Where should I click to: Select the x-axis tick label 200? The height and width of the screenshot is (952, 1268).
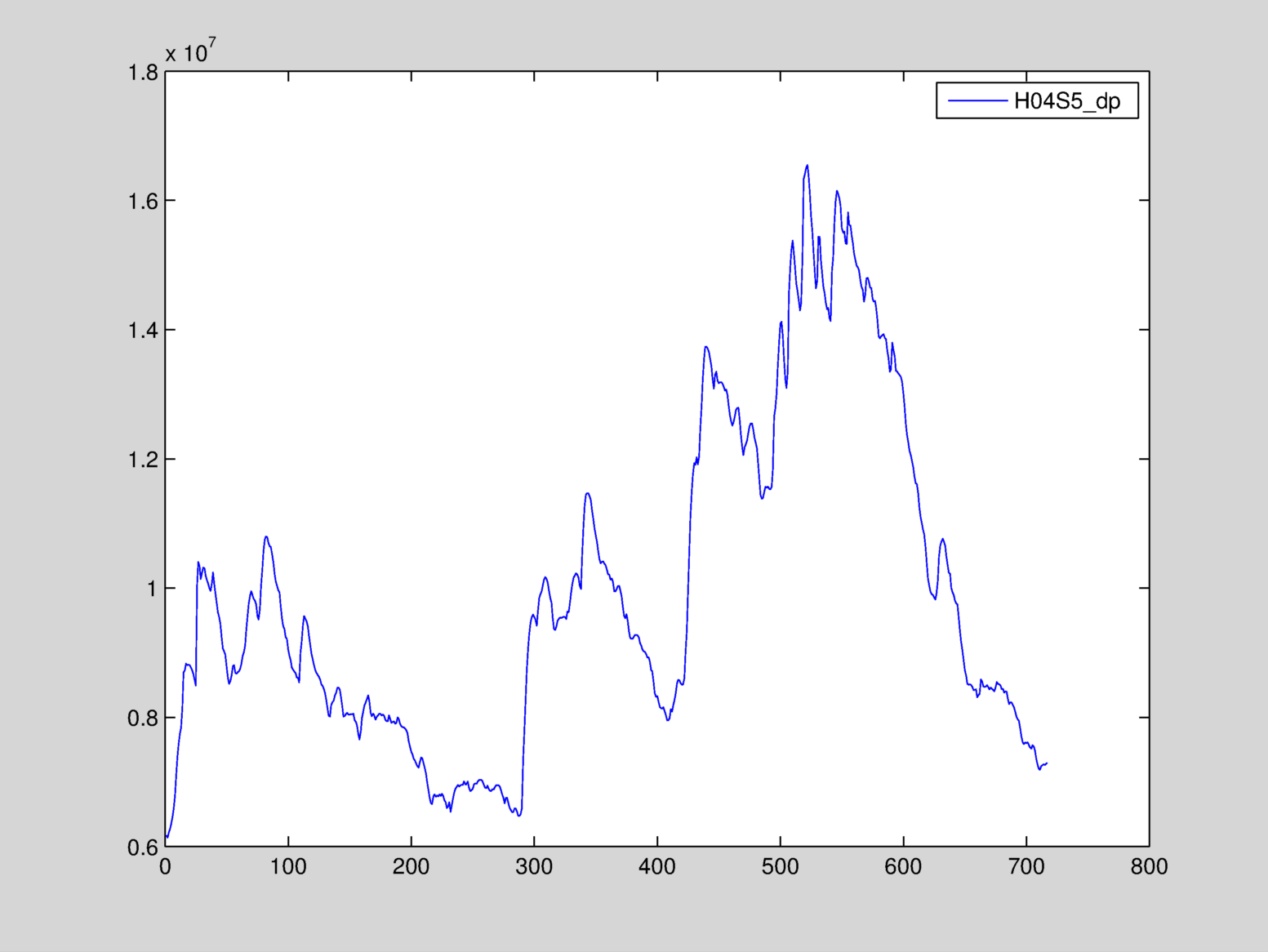point(411,867)
